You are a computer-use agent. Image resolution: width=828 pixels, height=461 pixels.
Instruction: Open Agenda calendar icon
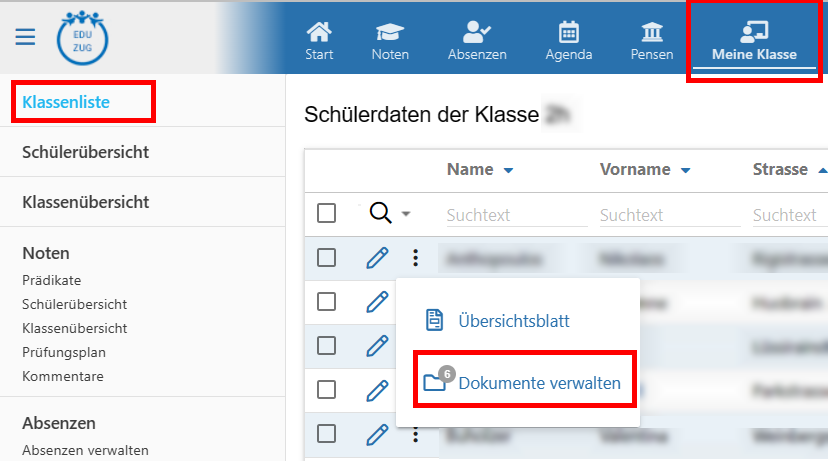(568, 40)
